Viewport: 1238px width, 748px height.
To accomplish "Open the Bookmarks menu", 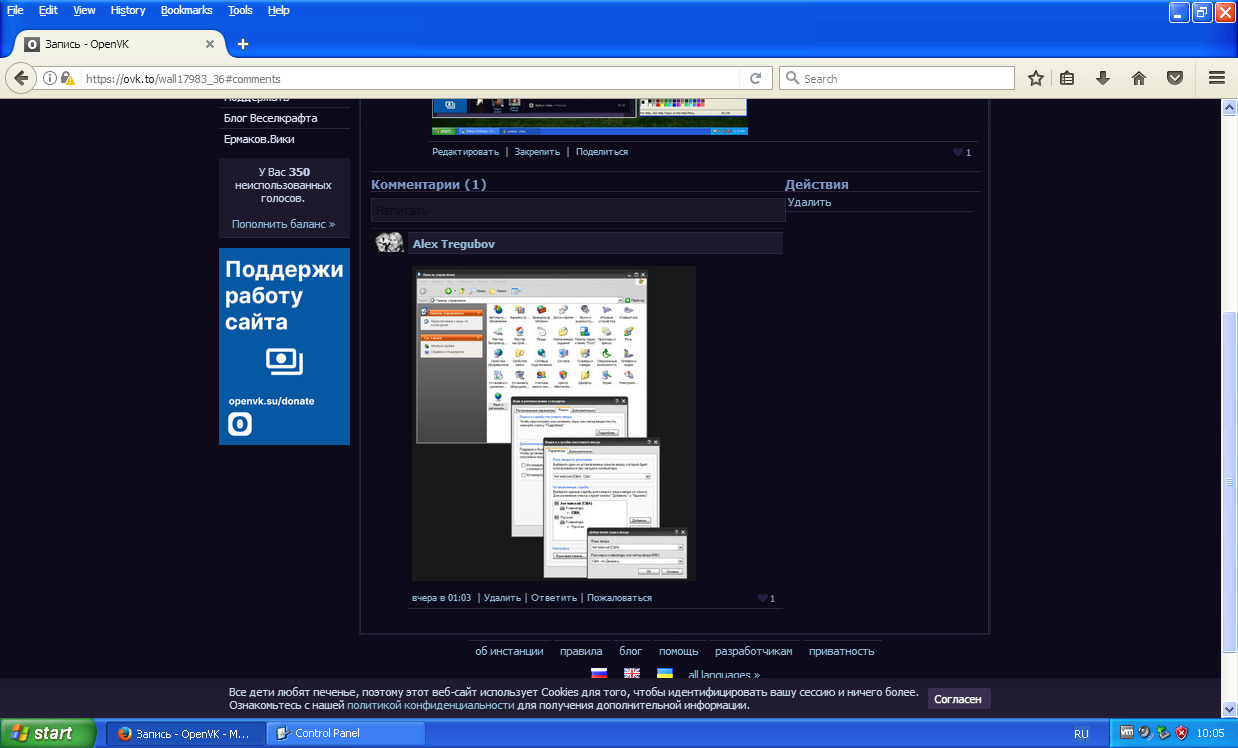I will click(x=187, y=10).
